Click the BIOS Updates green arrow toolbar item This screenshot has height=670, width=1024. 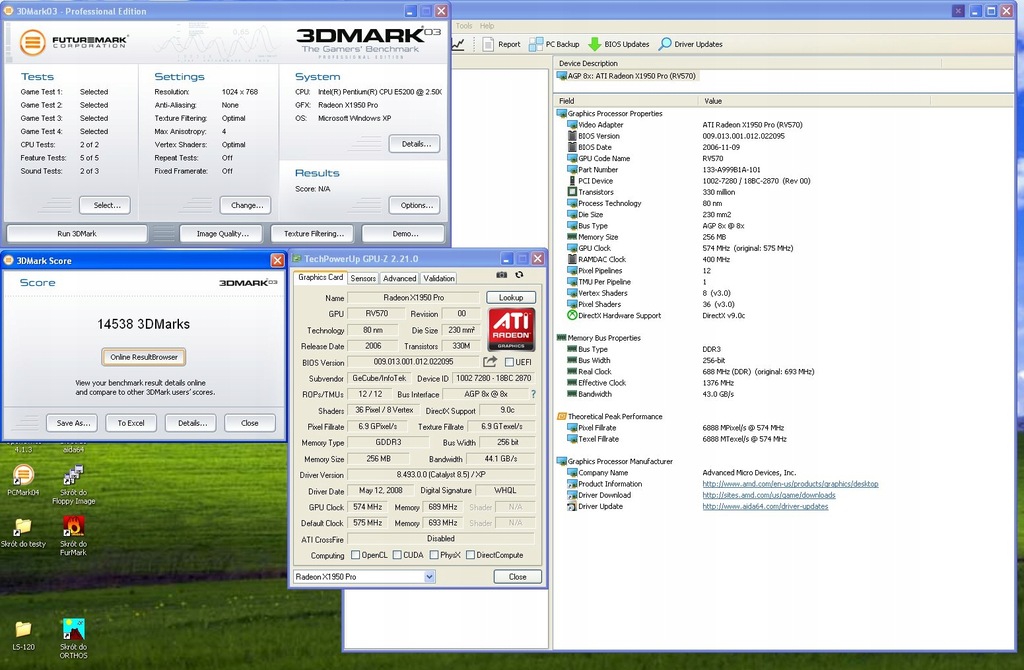pyautogui.click(x=619, y=44)
